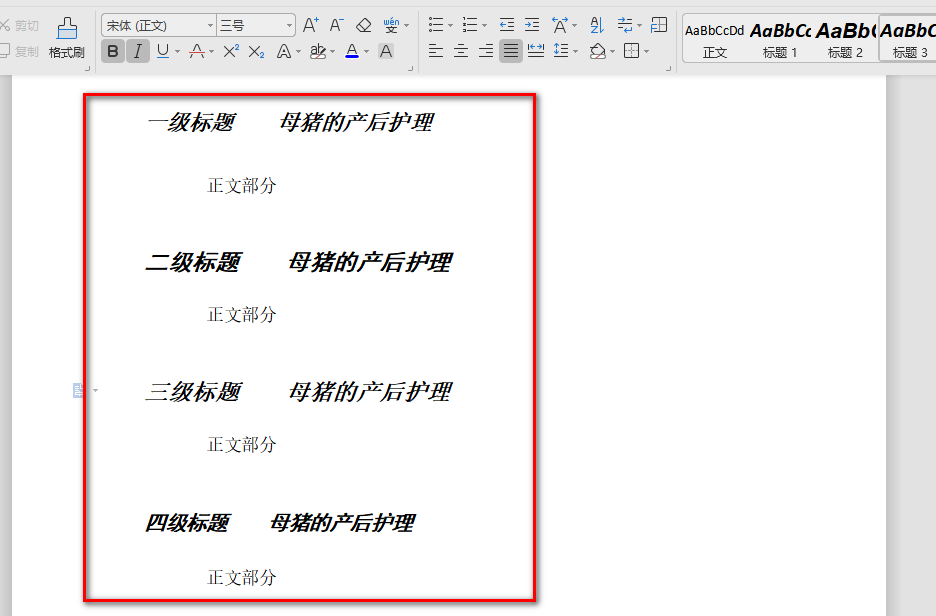Toggle Underline formatting
Screen dimensions: 936x616
coord(162,51)
